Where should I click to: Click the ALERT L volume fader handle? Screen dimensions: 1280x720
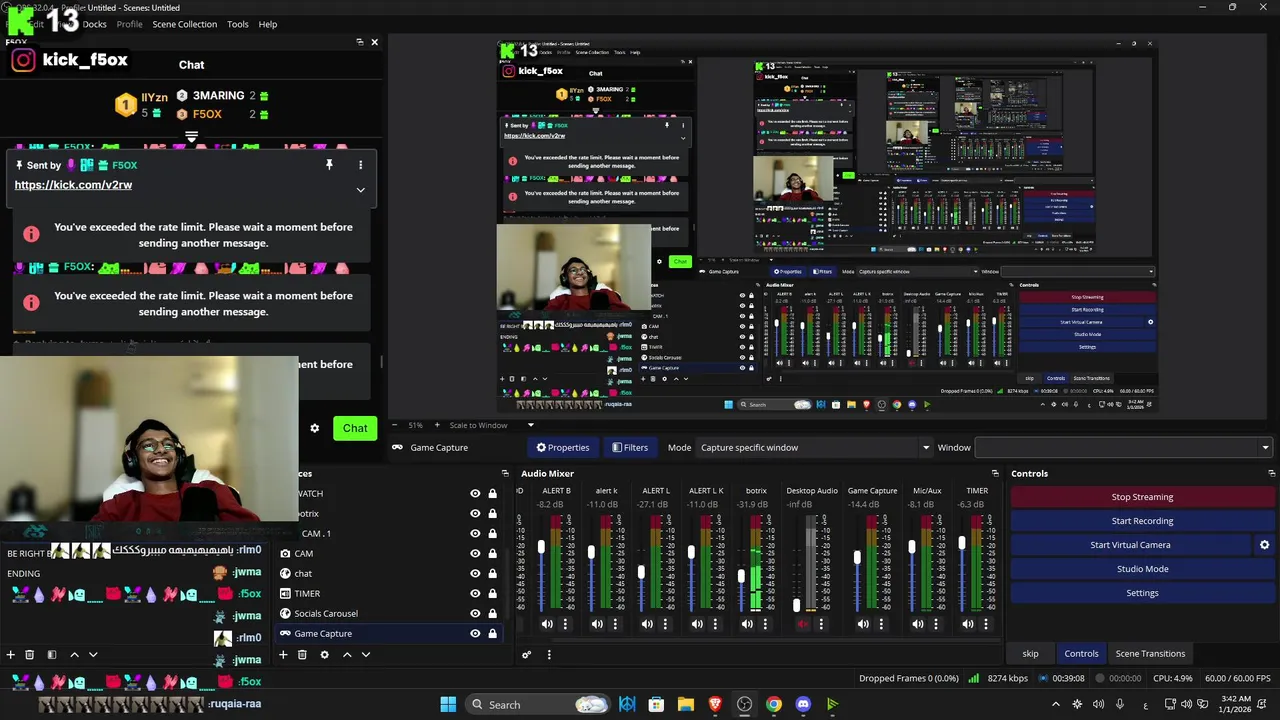tap(641, 573)
